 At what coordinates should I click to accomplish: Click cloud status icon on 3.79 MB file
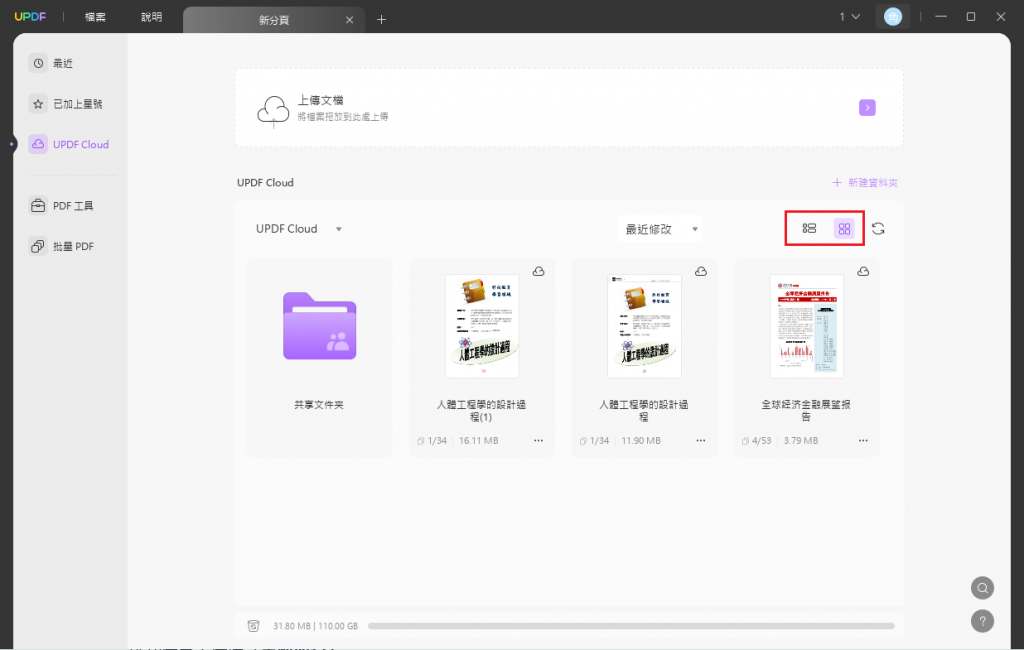click(863, 271)
